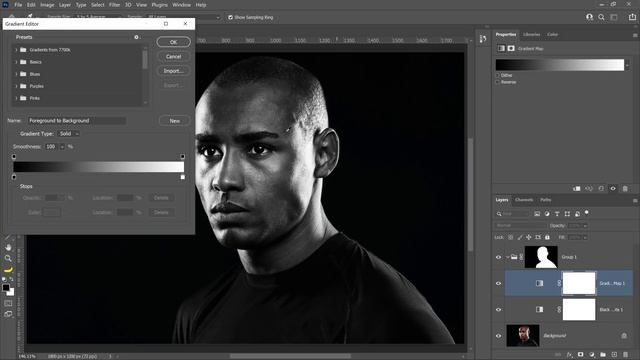Switch to the Libraries tab

click(x=531, y=34)
